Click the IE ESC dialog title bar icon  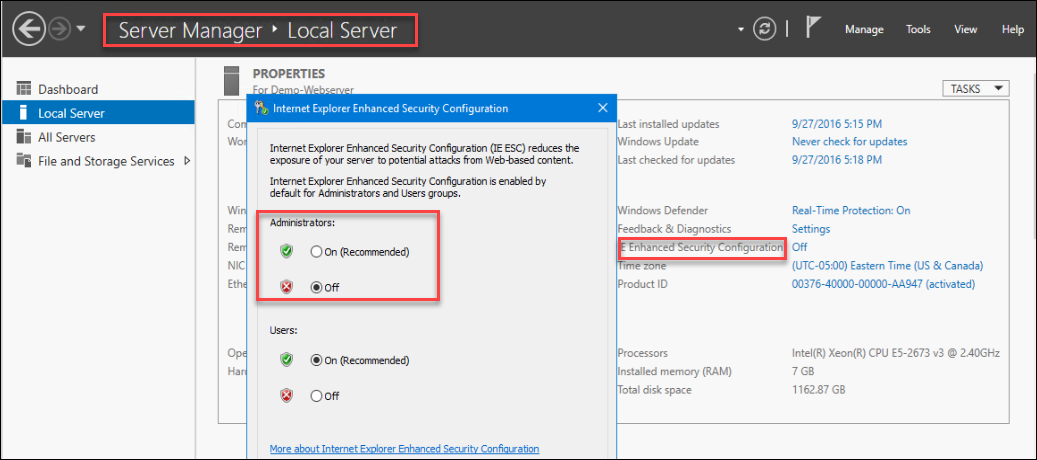pos(261,108)
